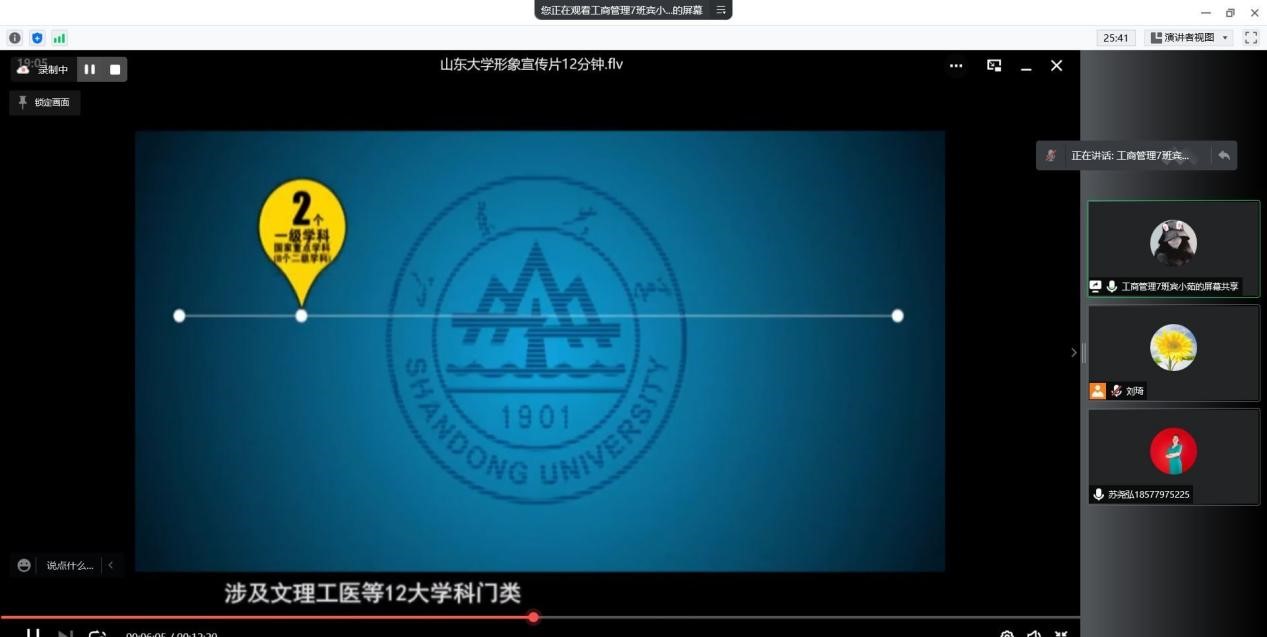Open the screen-share banner menu at top
Viewport: 1267px width, 637px height.
pos(721,10)
